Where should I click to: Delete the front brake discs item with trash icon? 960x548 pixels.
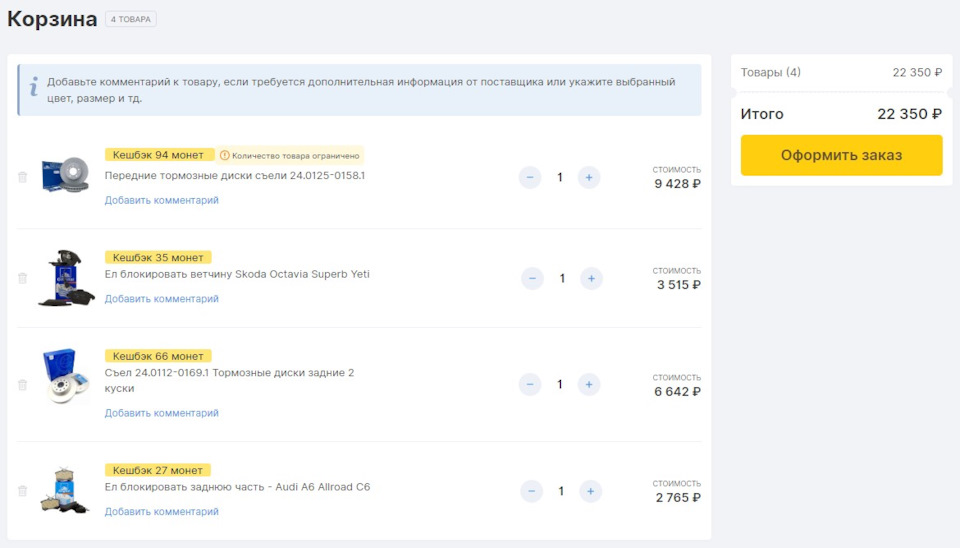point(22,177)
